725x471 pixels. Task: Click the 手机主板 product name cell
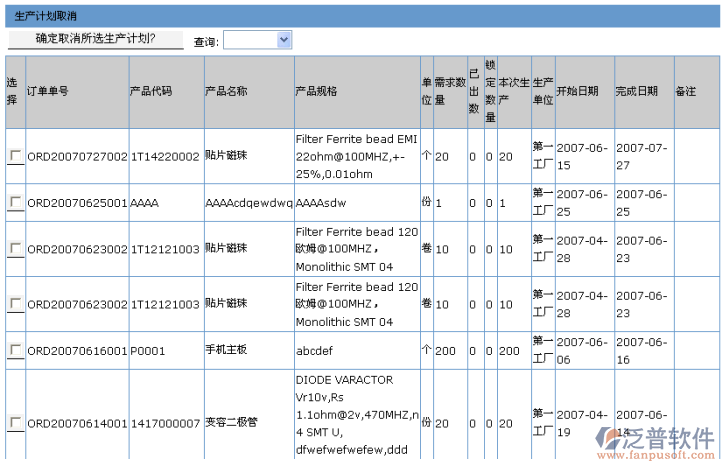(x=225, y=351)
